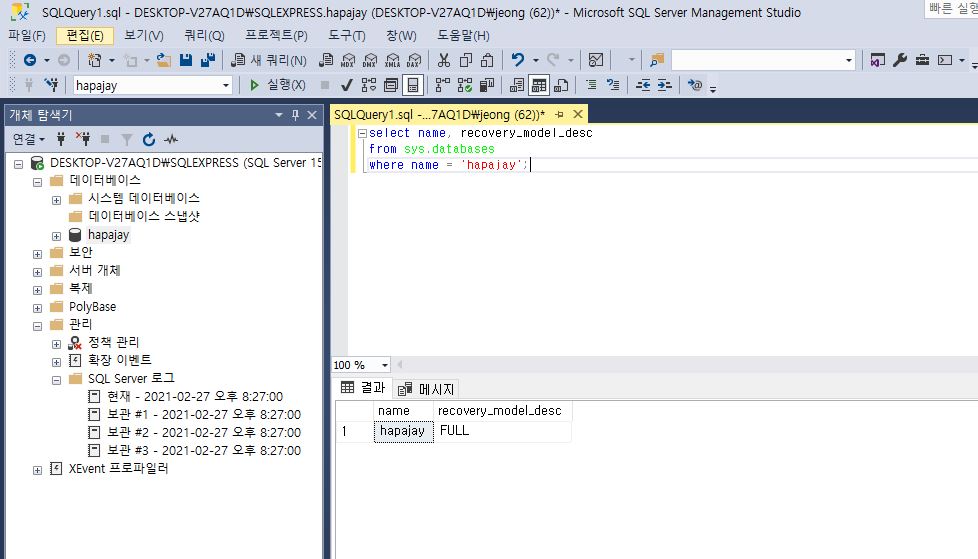
Task: Click the find in files icon
Action: [x=657, y=60]
